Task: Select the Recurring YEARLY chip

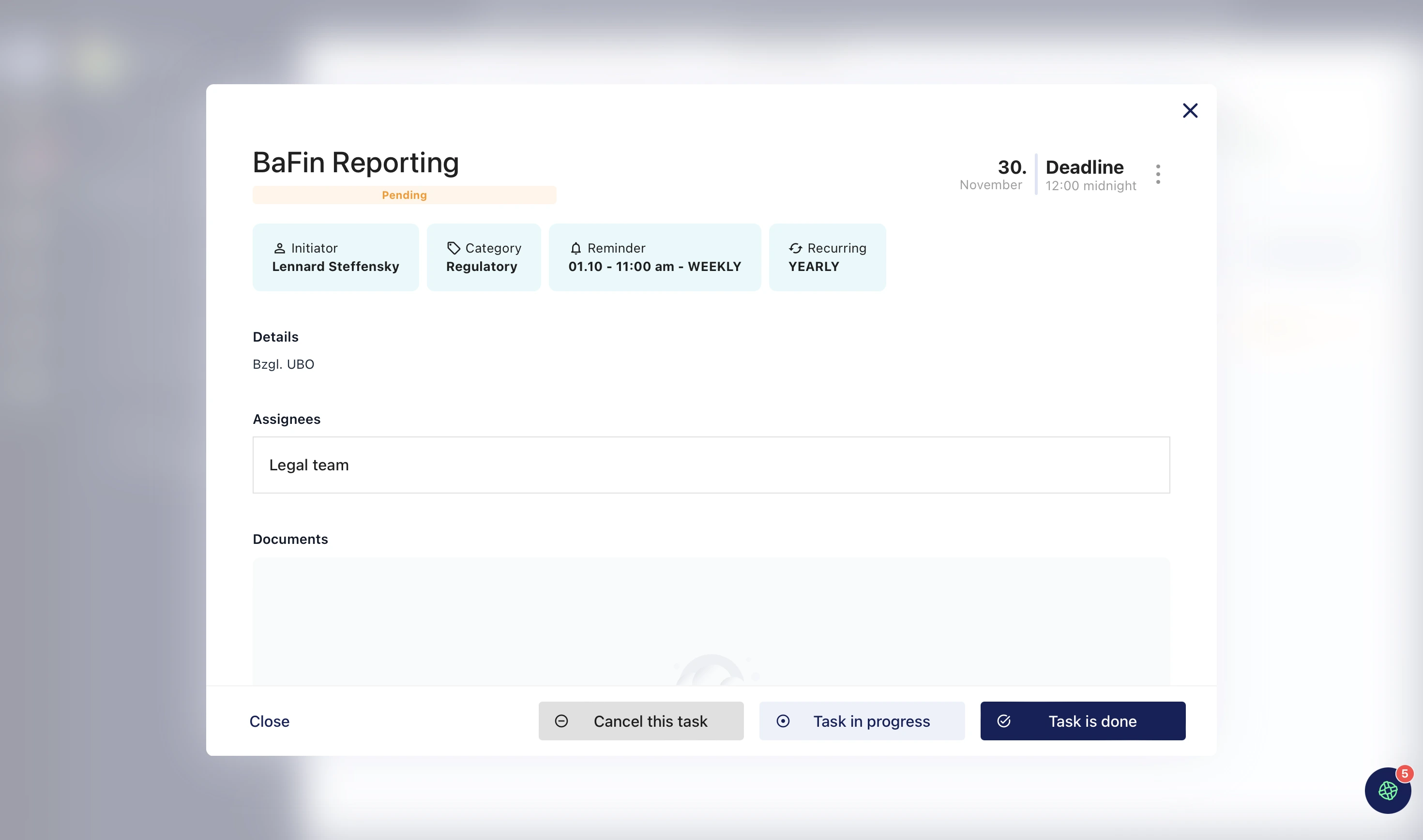Action: click(x=827, y=257)
